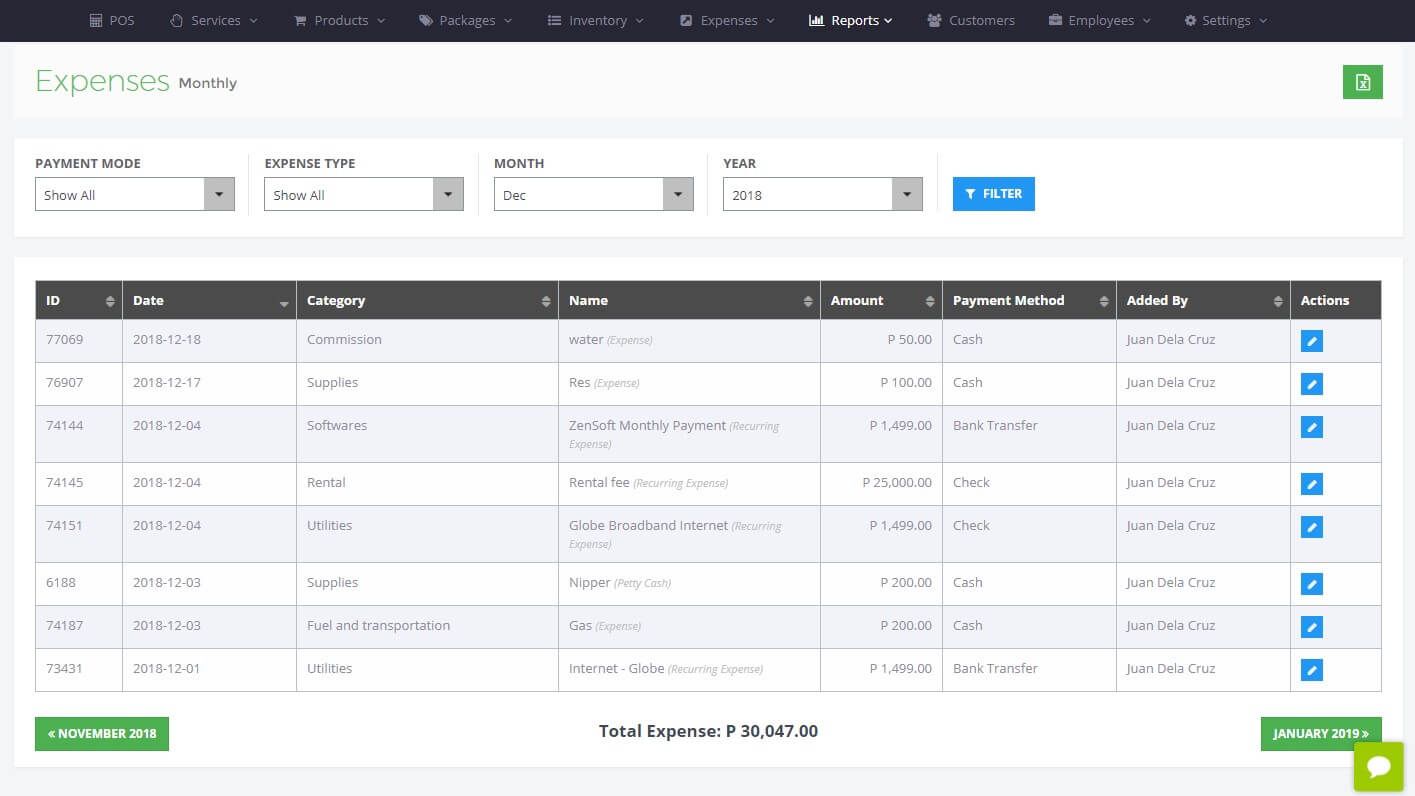This screenshot has height=796, width=1415.
Task: Expand the Packages menu
Action: pos(466,20)
